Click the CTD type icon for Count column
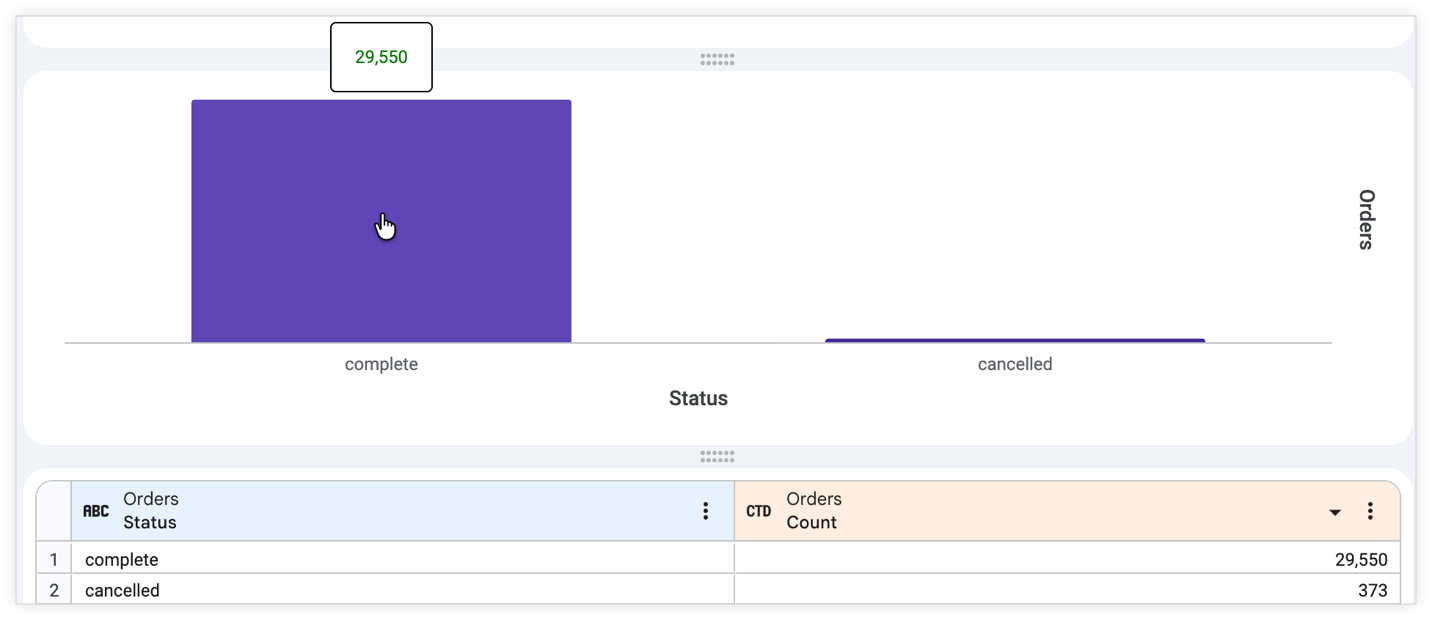Image resolution: width=1432 pixels, height=620 pixels. coord(759,511)
